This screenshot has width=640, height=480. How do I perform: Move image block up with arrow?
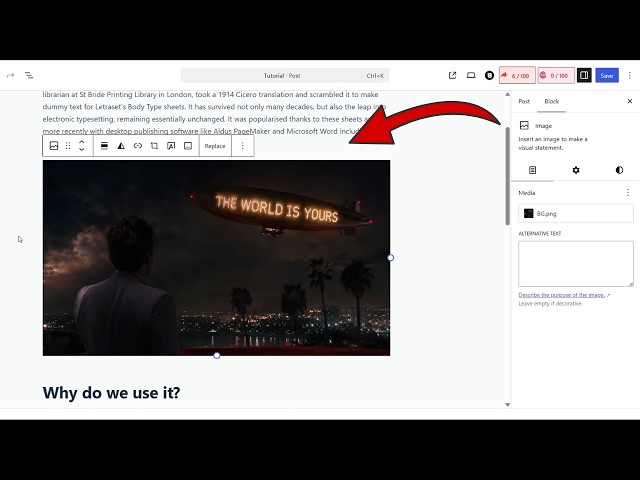(x=82, y=142)
